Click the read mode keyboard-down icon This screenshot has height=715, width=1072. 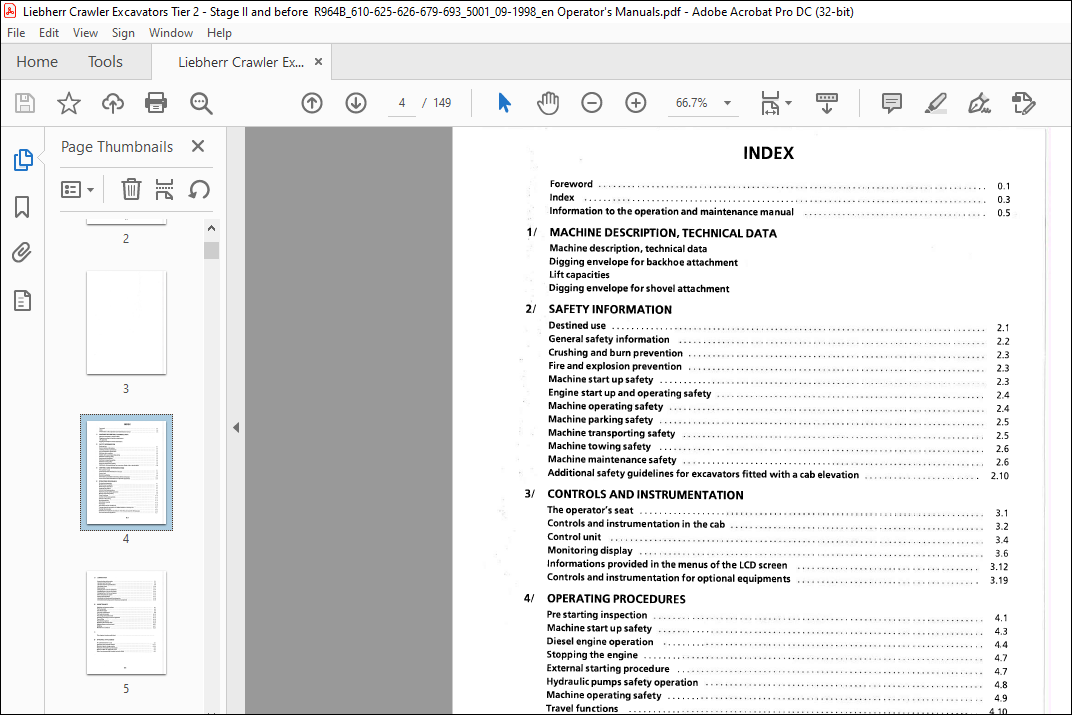coord(827,103)
